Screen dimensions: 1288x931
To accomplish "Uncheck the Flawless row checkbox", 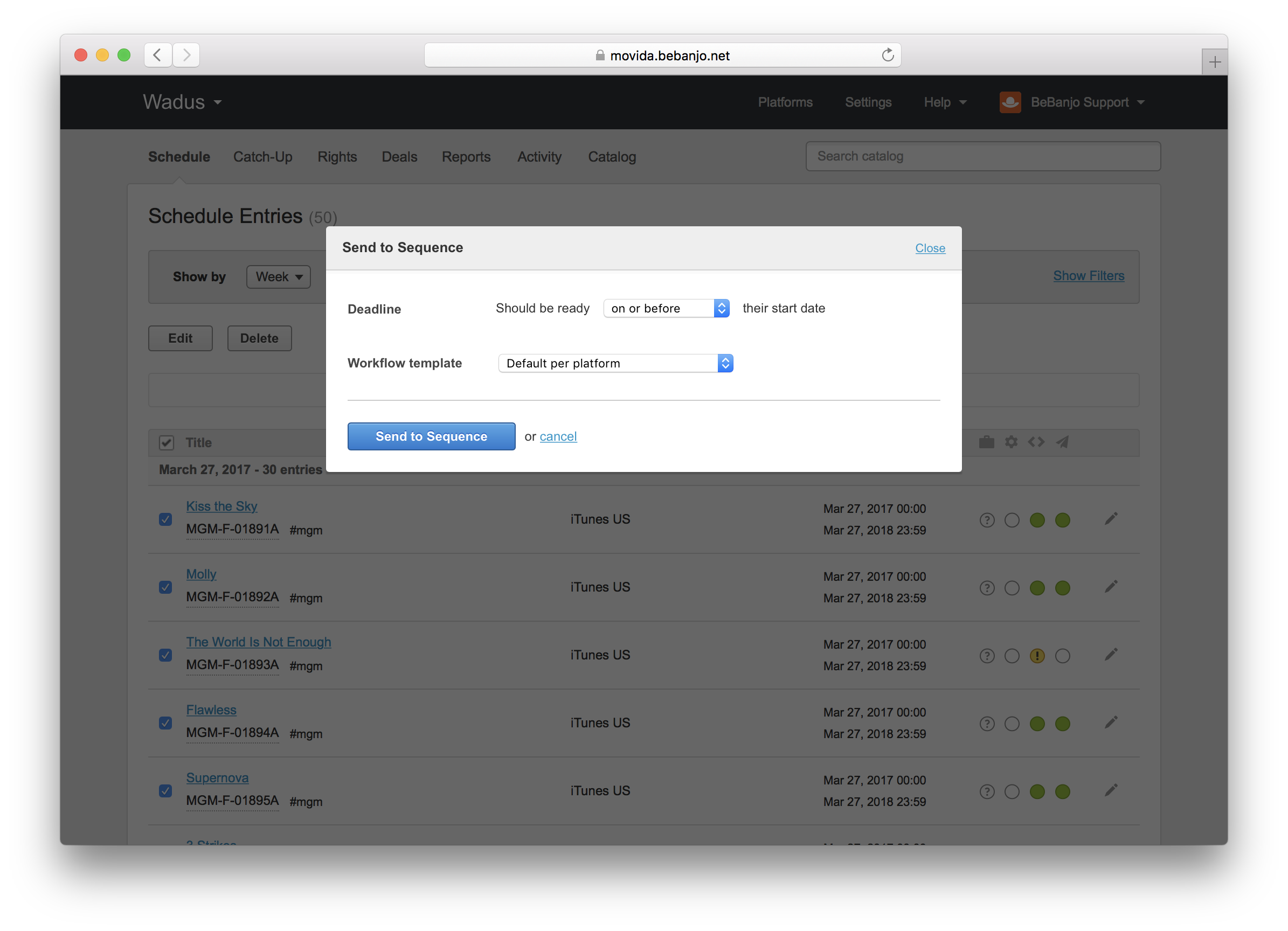I will click(x=165, y=723).
